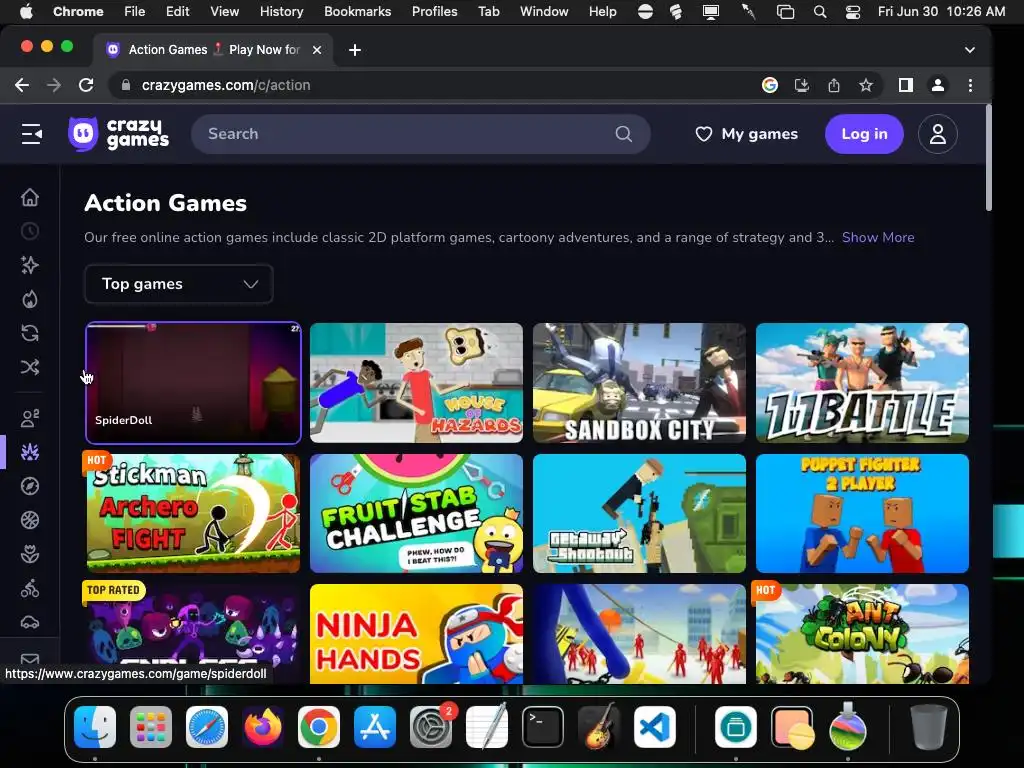Close the Action Games tab
This screenshot has height=768, width=1024.
click(x=317, y=50)
